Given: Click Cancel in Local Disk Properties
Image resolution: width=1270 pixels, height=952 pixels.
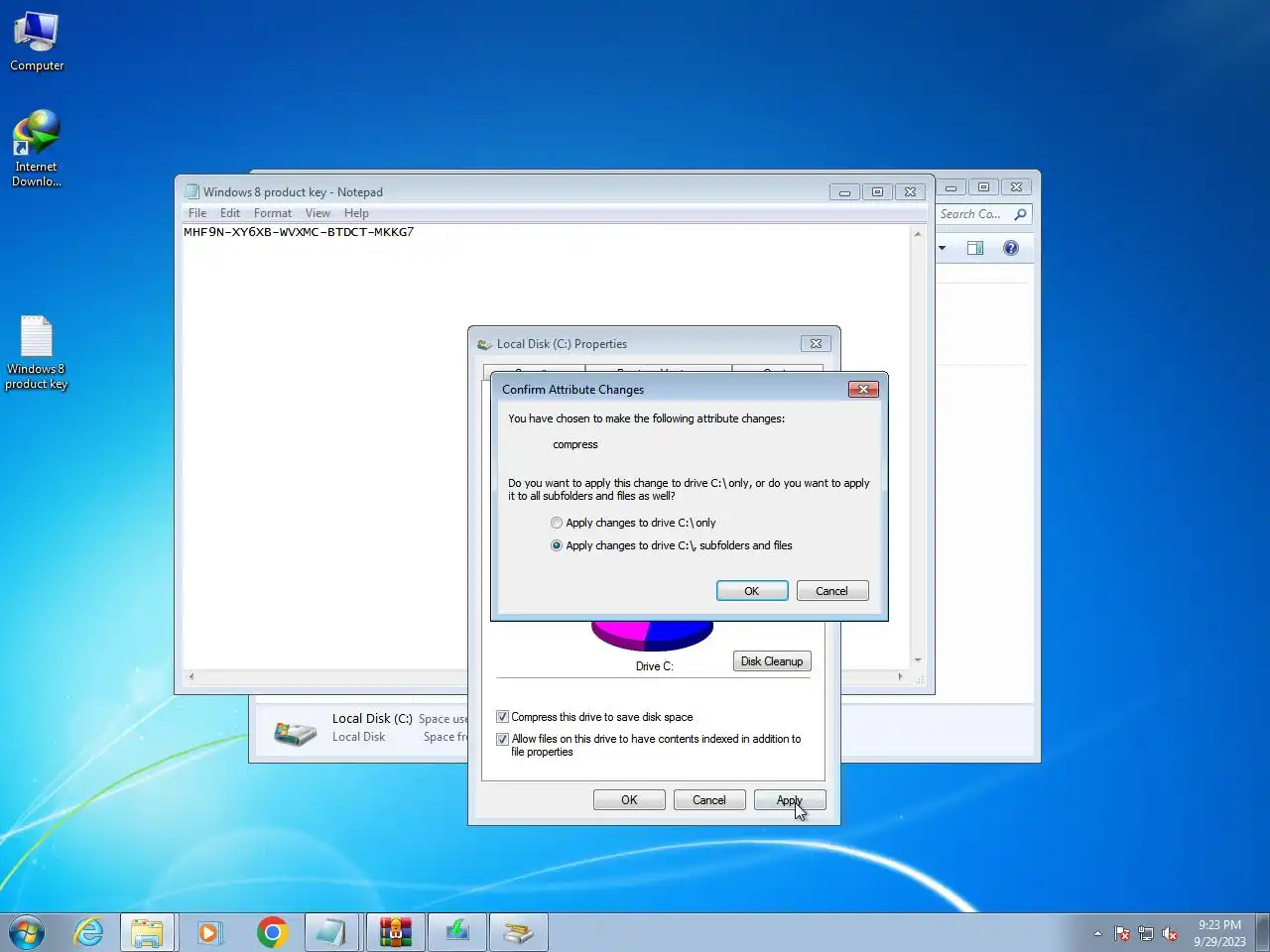Looking at the screenshot, I should point(708,800).
